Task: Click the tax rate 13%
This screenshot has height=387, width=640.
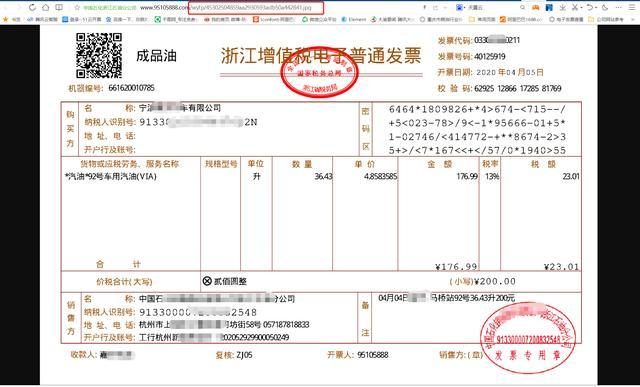Action: pyautogui.click(x=492, y=176)
